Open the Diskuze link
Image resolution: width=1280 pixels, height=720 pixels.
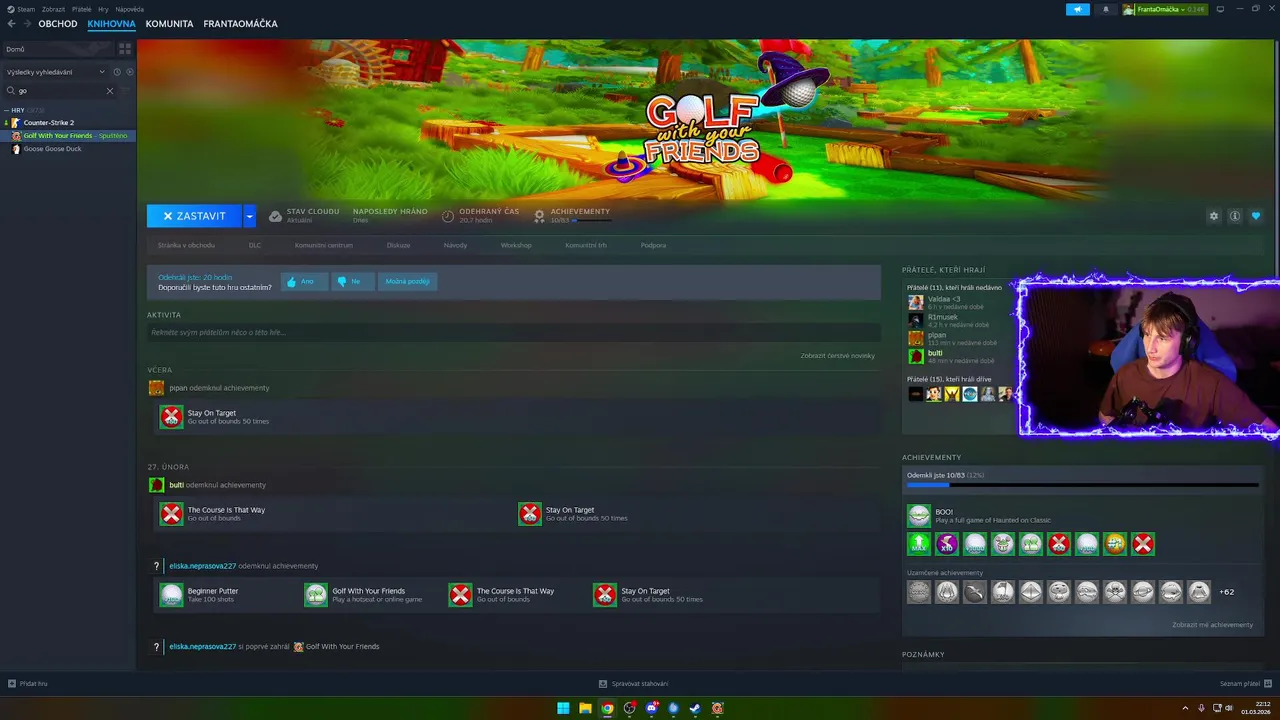pyautogui.click(x=398, y=245)
